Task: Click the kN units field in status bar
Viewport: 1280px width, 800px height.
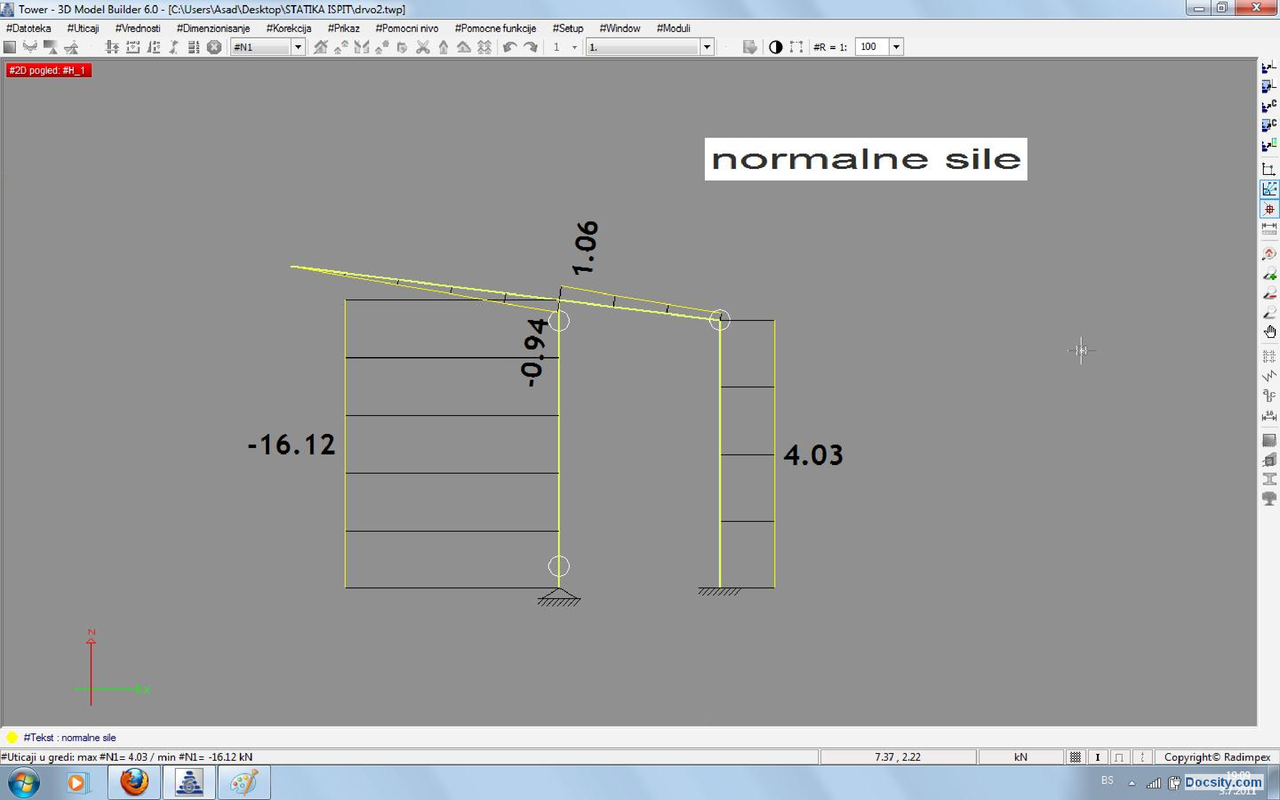Action: (1020, 757)
